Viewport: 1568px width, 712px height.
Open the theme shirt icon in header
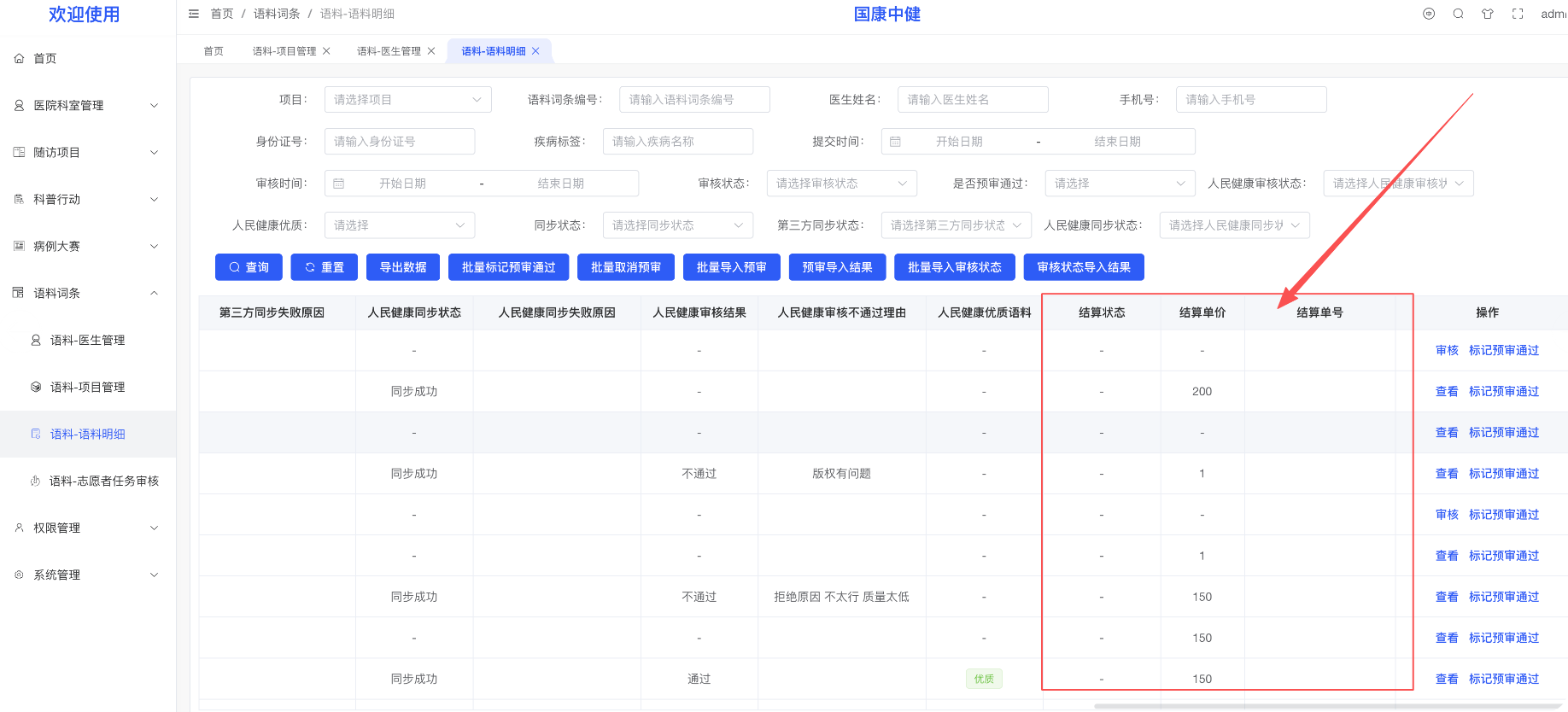(1488, 14)
